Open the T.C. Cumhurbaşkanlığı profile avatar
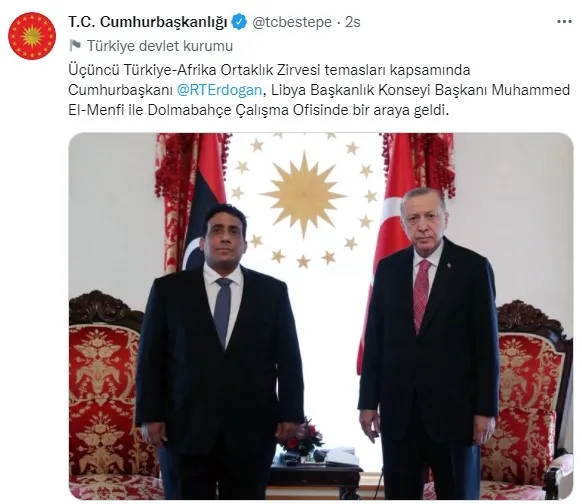The image size is (582, 504). (32, 36)
